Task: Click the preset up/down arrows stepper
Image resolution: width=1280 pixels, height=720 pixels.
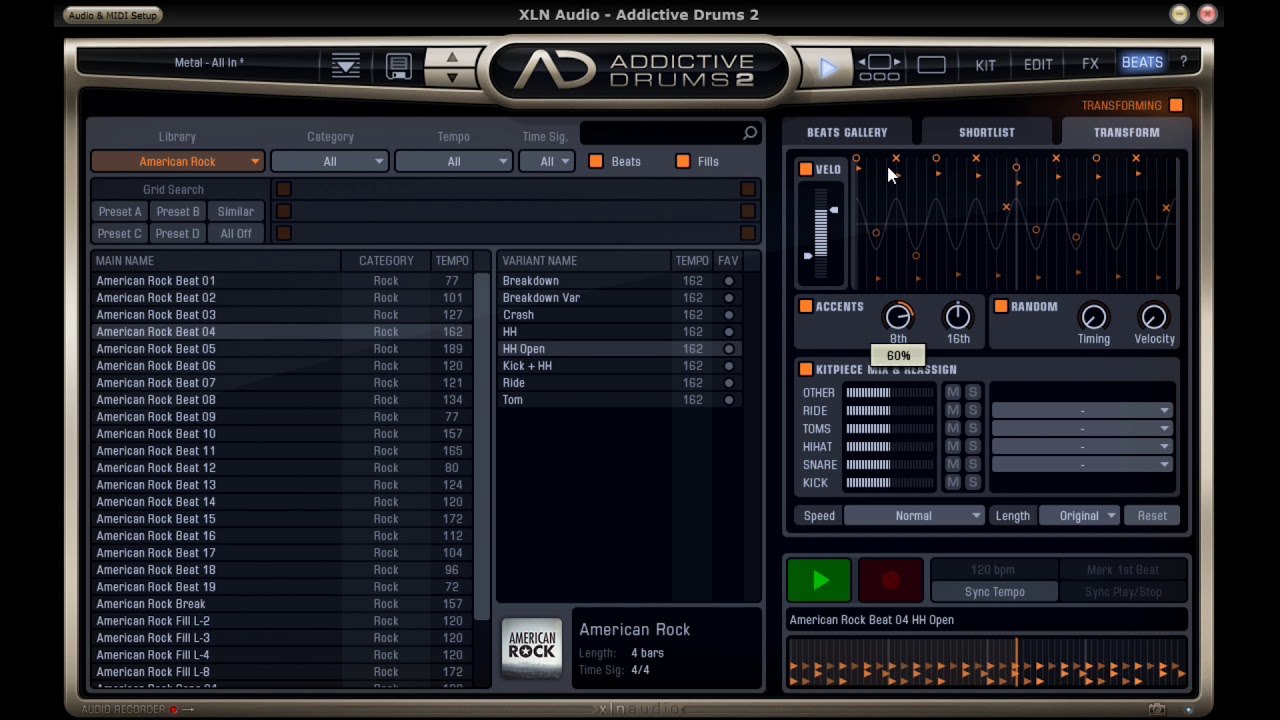Action: coord(452,66)
